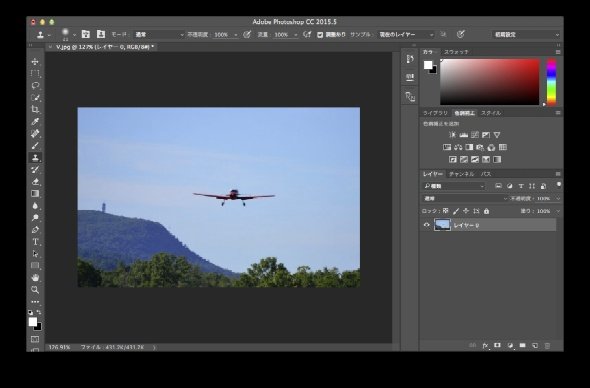Select the Clone Stamp tool in toolbox
The height and width of the screenshot is (388, 590).
(35, 158)
